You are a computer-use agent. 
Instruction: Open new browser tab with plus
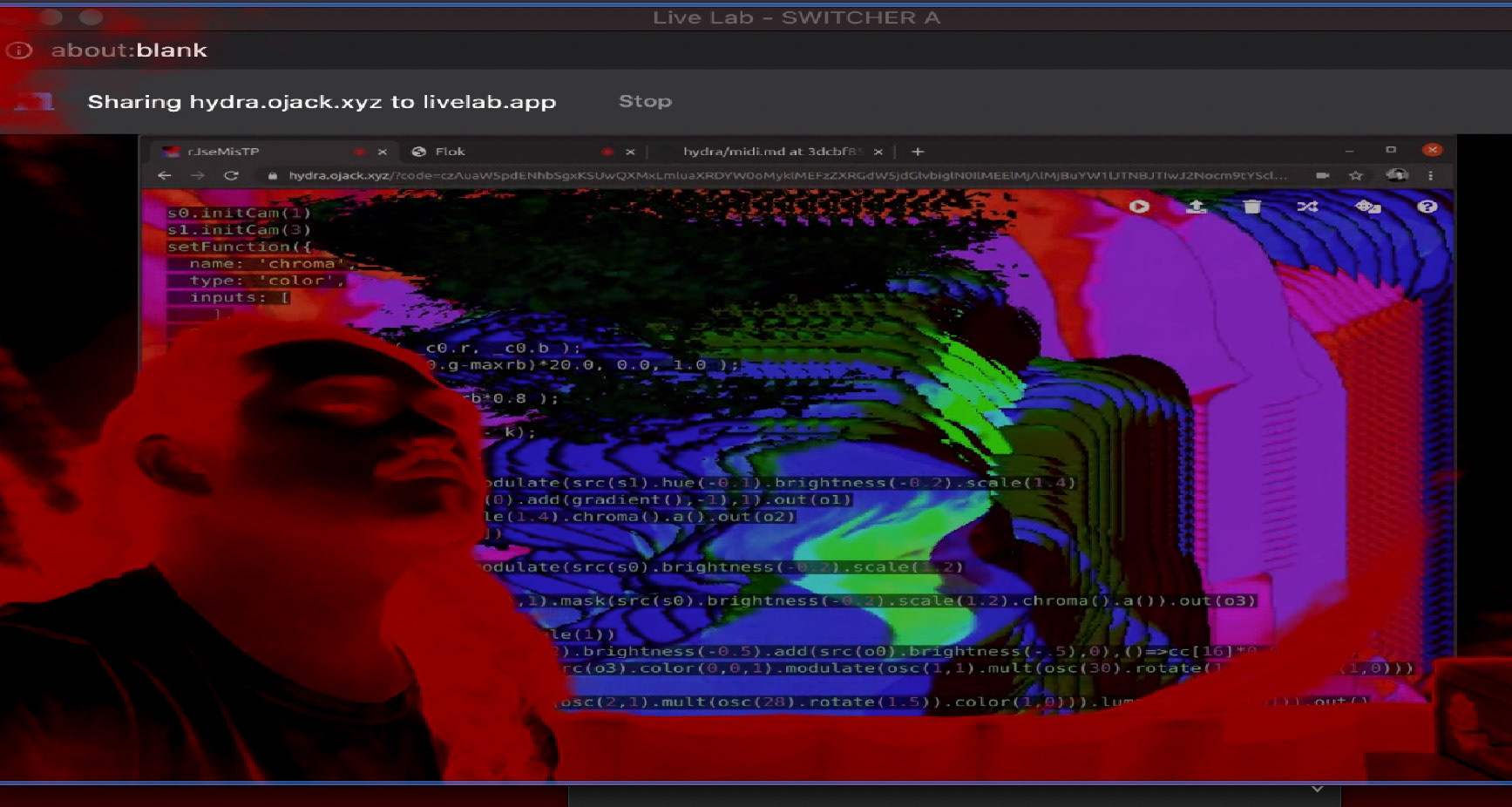click(x=918, y=152)
